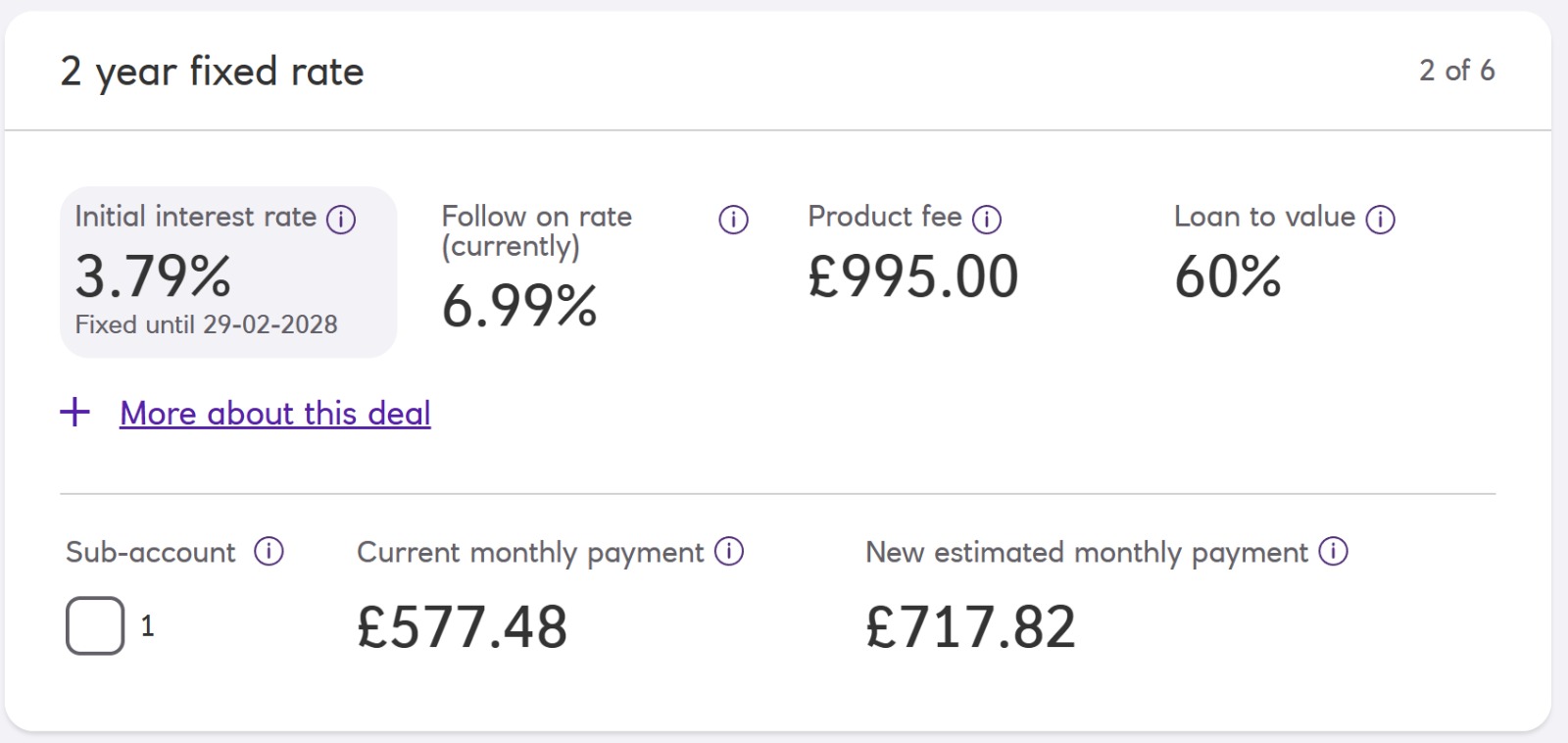Screen dimensions: 1568x743
Task: Click the Loan to value info icon
Action: click(1380, 220)
